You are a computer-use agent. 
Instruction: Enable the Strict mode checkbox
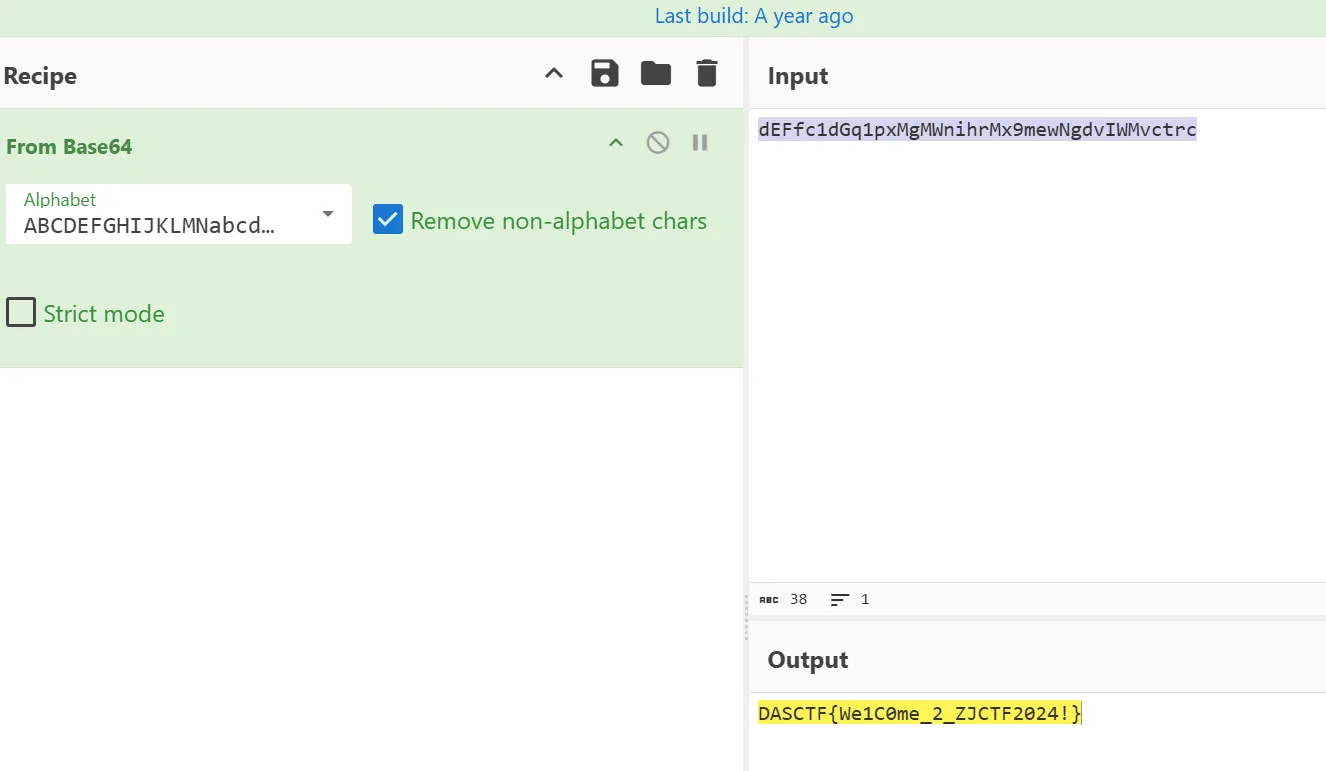click(x=21, y=313)
